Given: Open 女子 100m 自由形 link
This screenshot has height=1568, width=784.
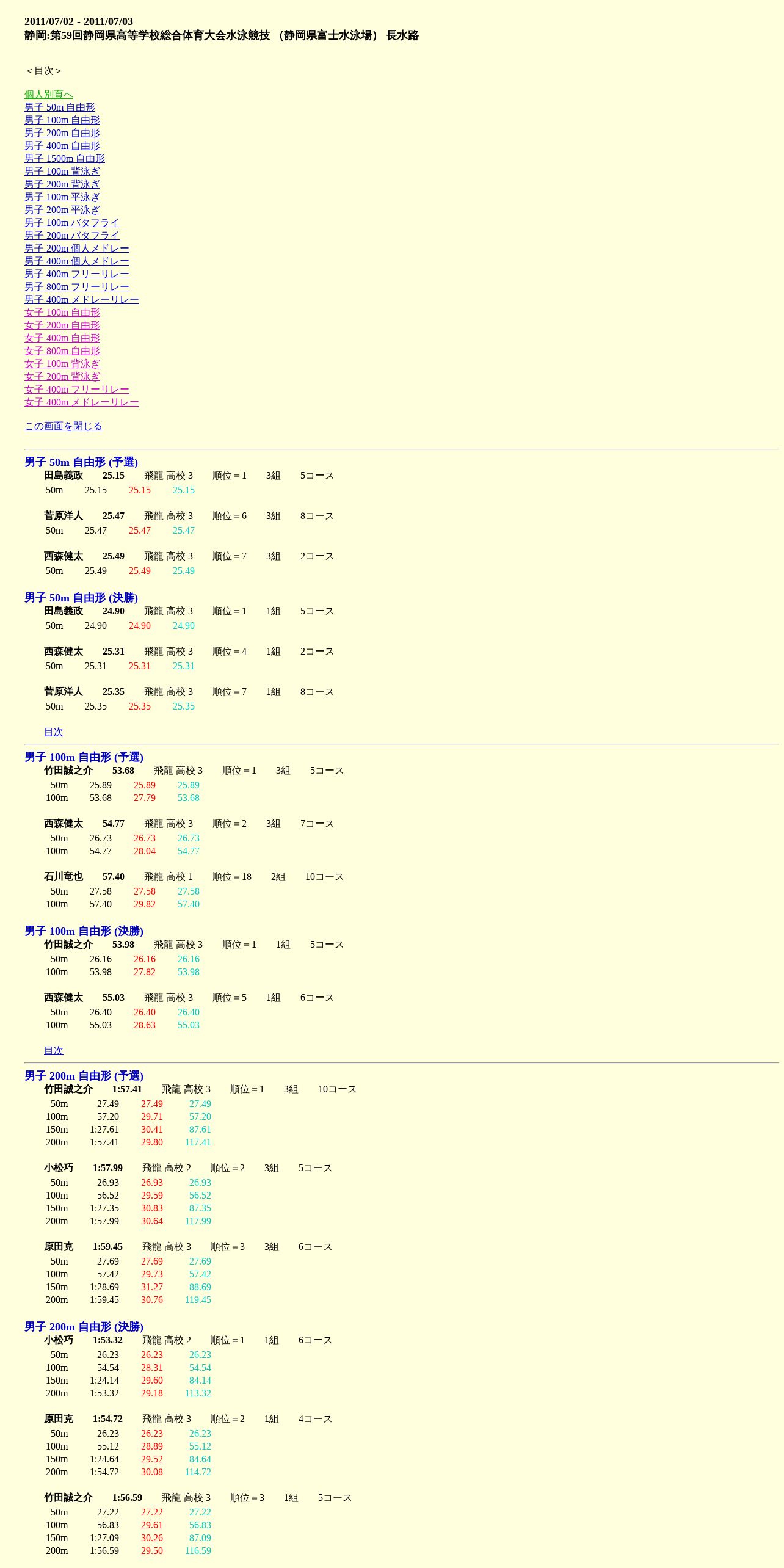Looking at the screenshot, I should click(62, 312).
